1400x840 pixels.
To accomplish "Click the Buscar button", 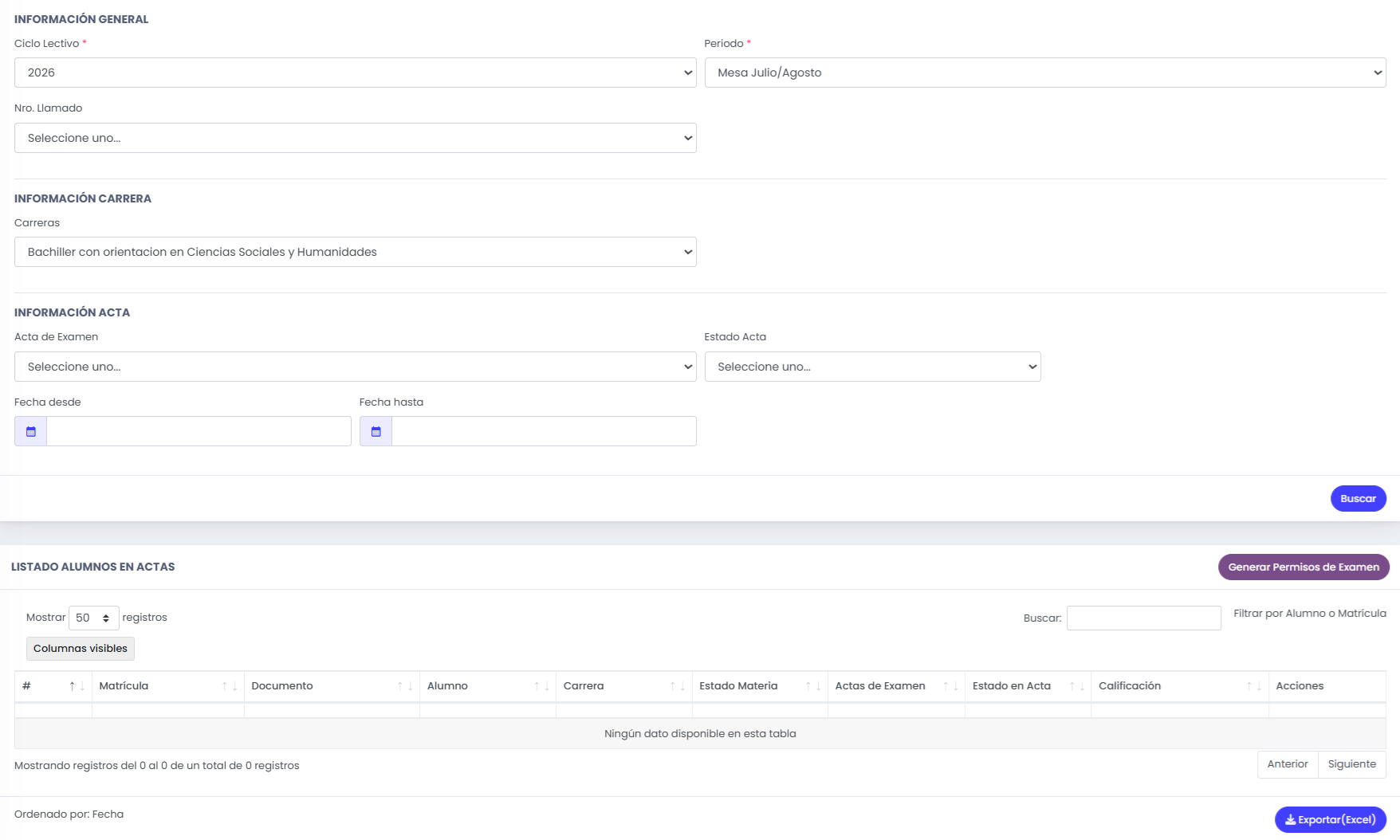I will coord(1359,499).
